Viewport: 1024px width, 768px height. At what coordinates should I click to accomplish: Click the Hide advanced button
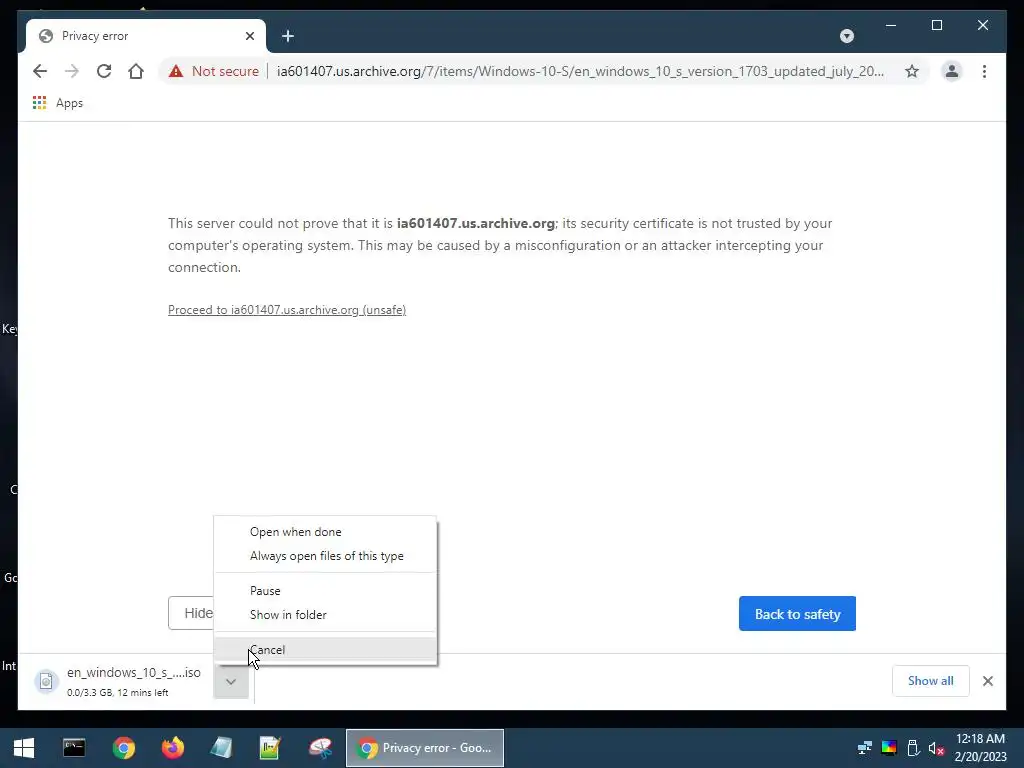tap(191, 613)
